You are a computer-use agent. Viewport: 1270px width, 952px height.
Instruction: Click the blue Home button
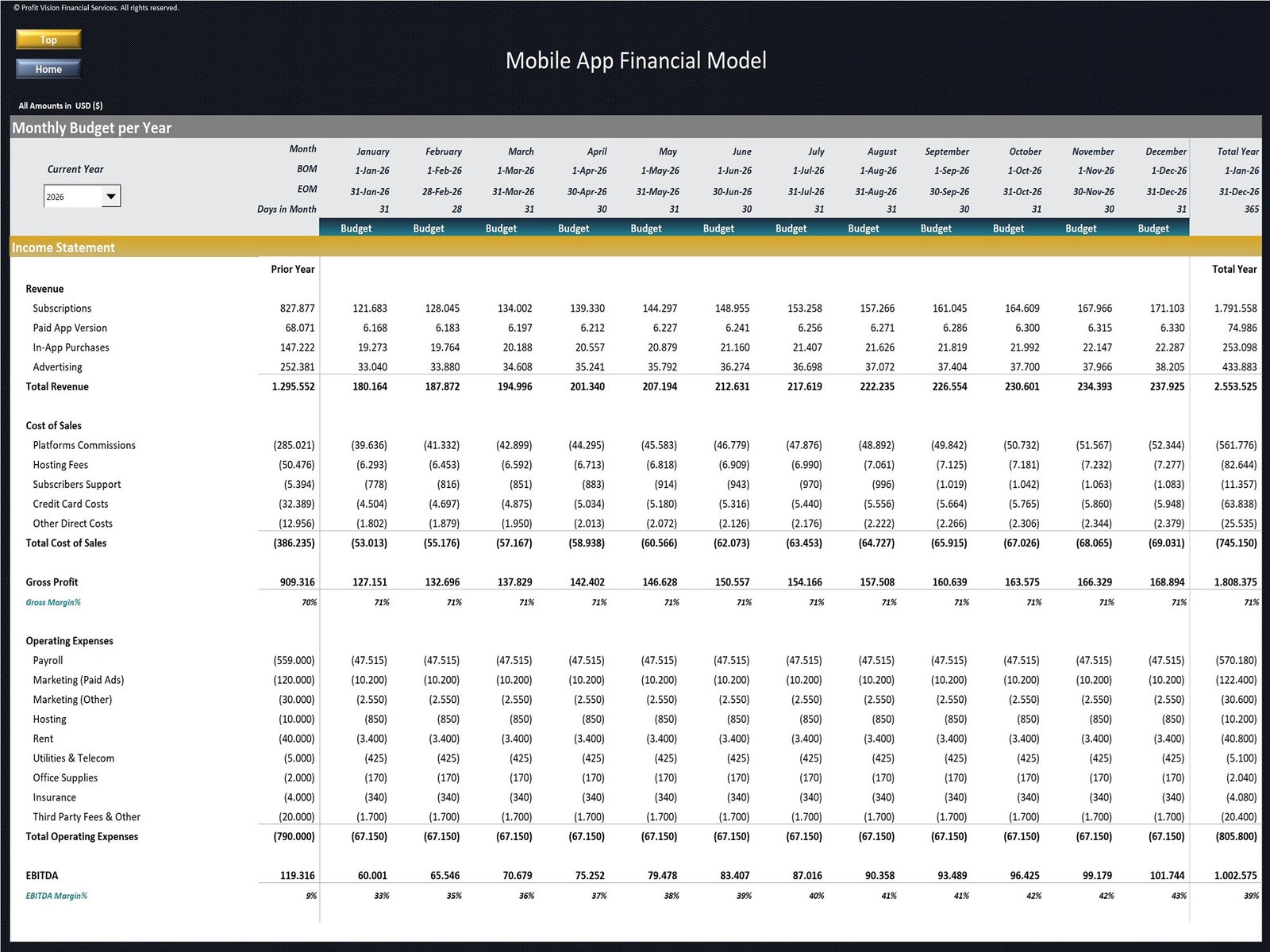(48, 69)
